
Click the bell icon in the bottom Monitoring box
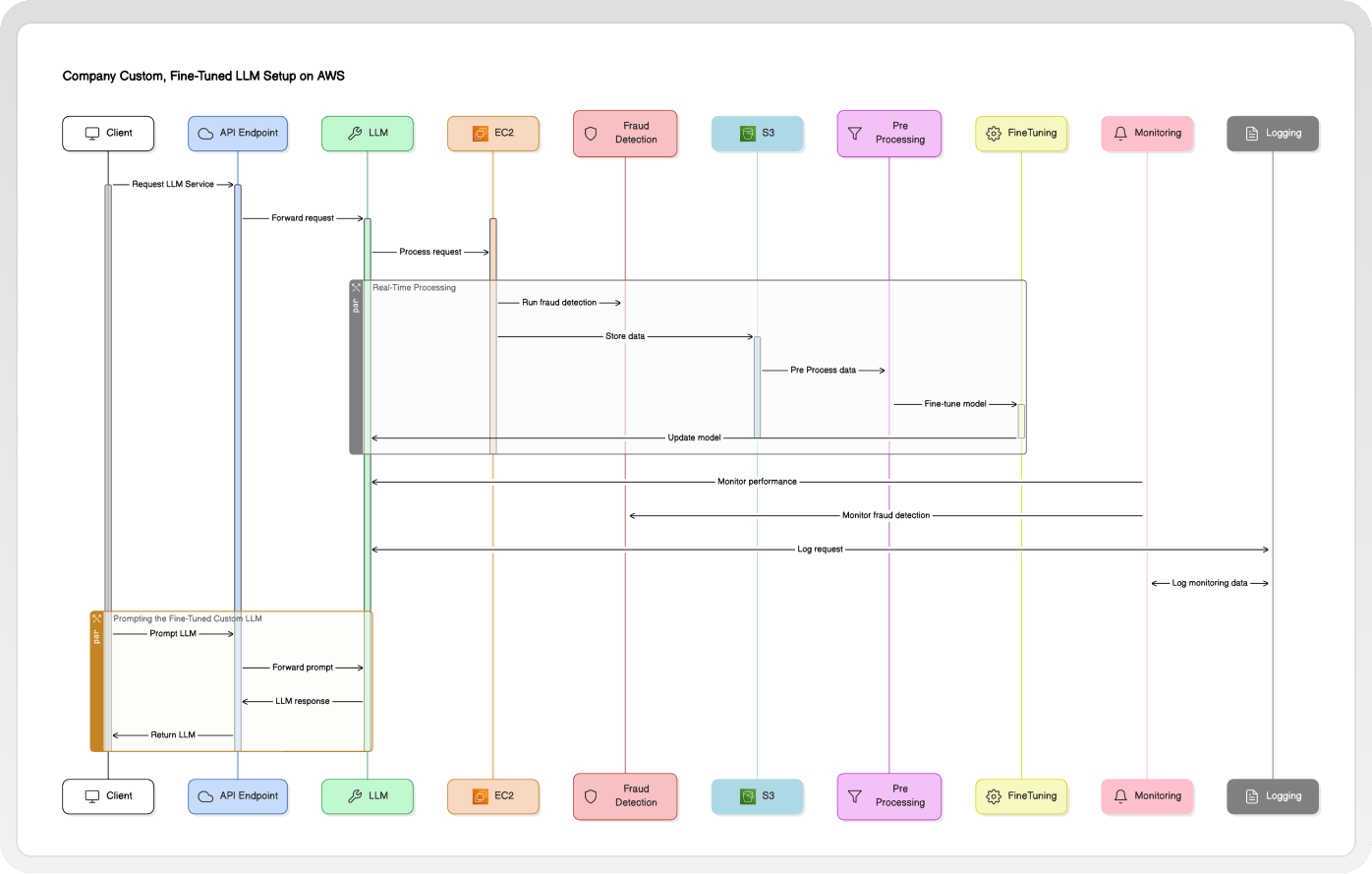pyautogui.click(x=1120, y=796)
